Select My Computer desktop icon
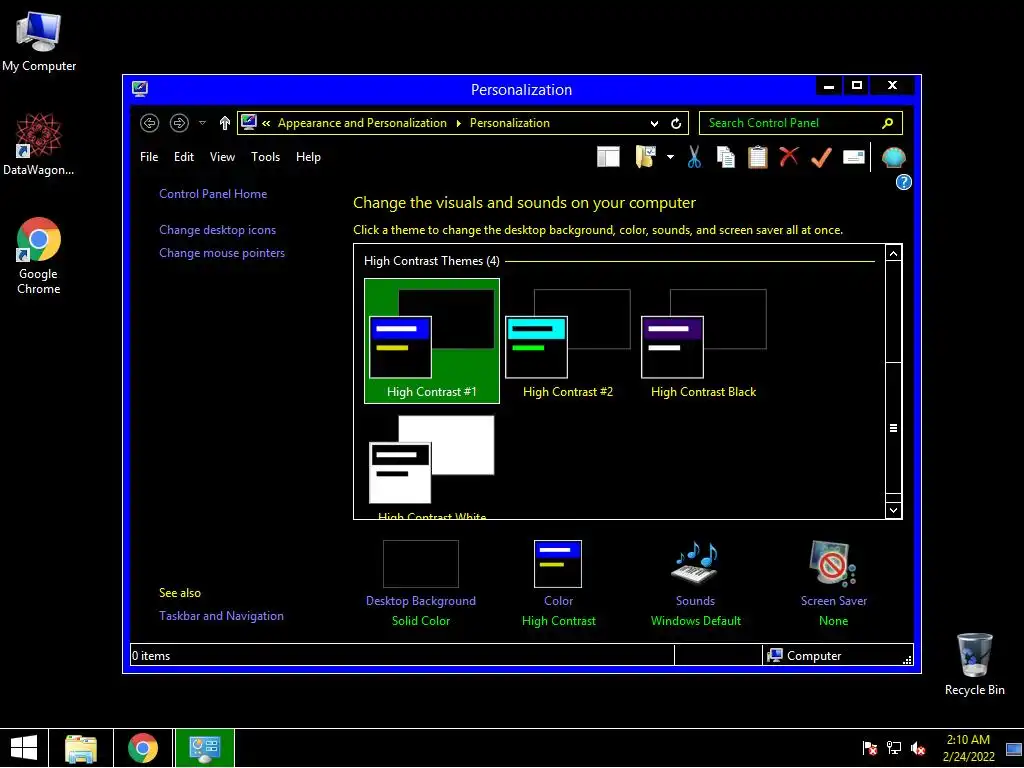 pos(39,42)
